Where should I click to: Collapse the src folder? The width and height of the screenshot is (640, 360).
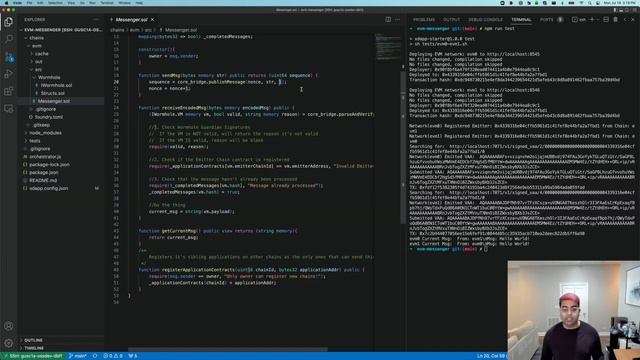pos(38,70)
